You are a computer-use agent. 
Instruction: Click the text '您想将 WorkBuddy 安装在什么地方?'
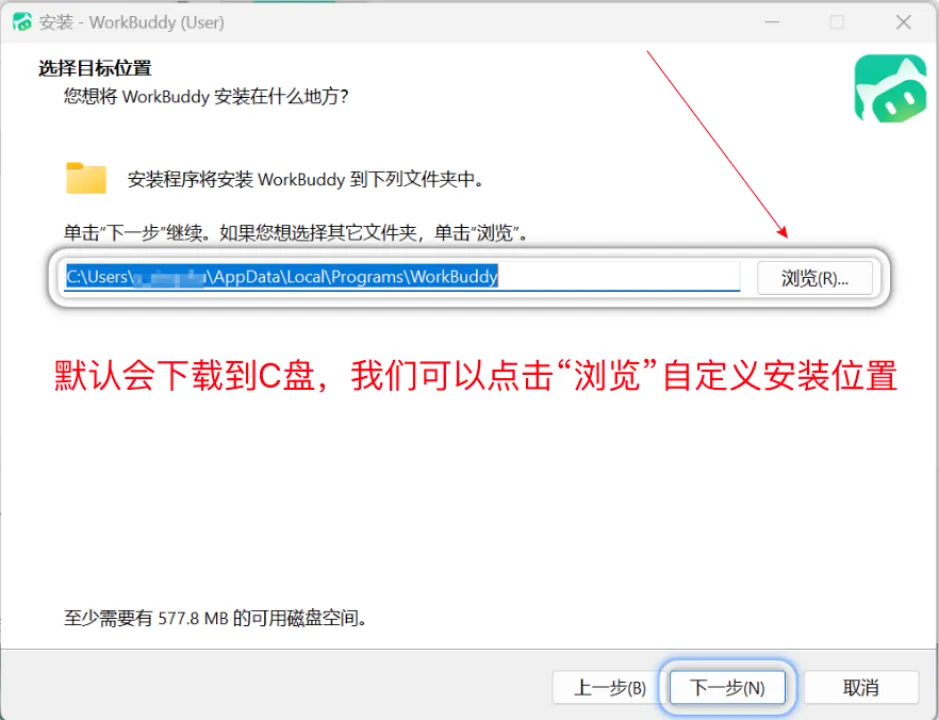coord(206,96)
